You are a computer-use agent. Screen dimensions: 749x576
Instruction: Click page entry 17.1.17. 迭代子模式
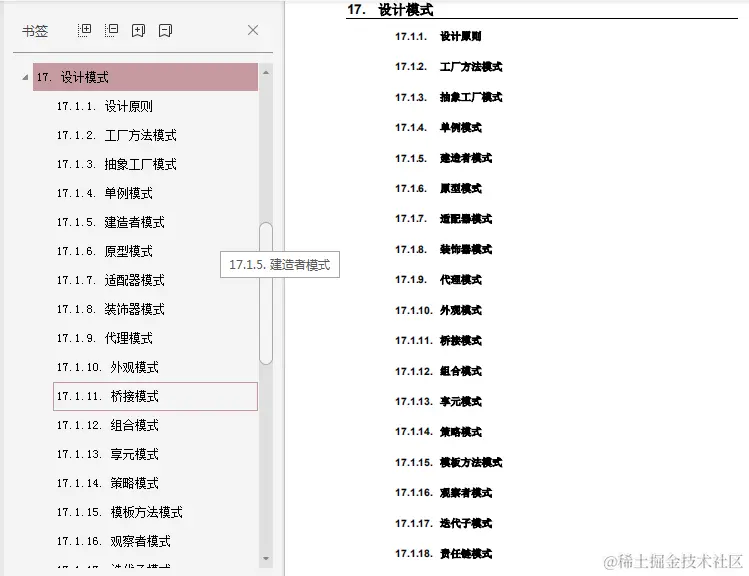[x=443, y=523]
